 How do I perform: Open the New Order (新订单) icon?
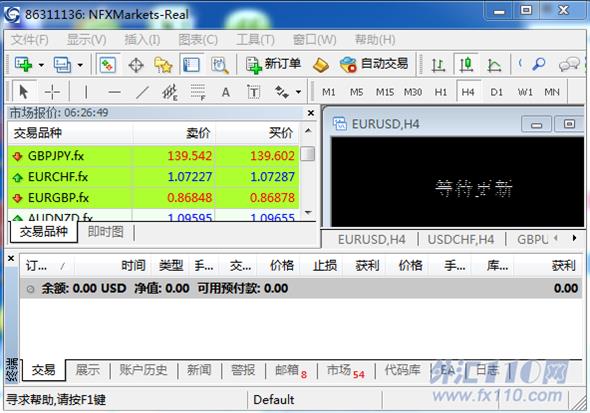(x=273, y=65)
